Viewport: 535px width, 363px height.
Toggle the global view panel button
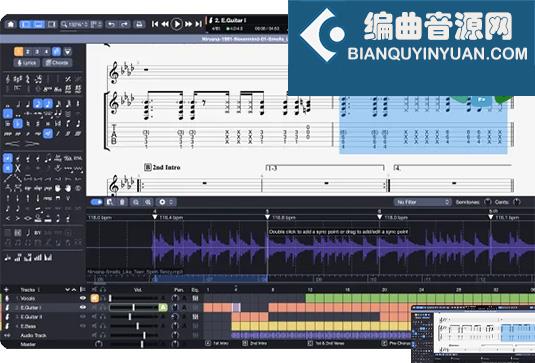(x=39, y=24)
